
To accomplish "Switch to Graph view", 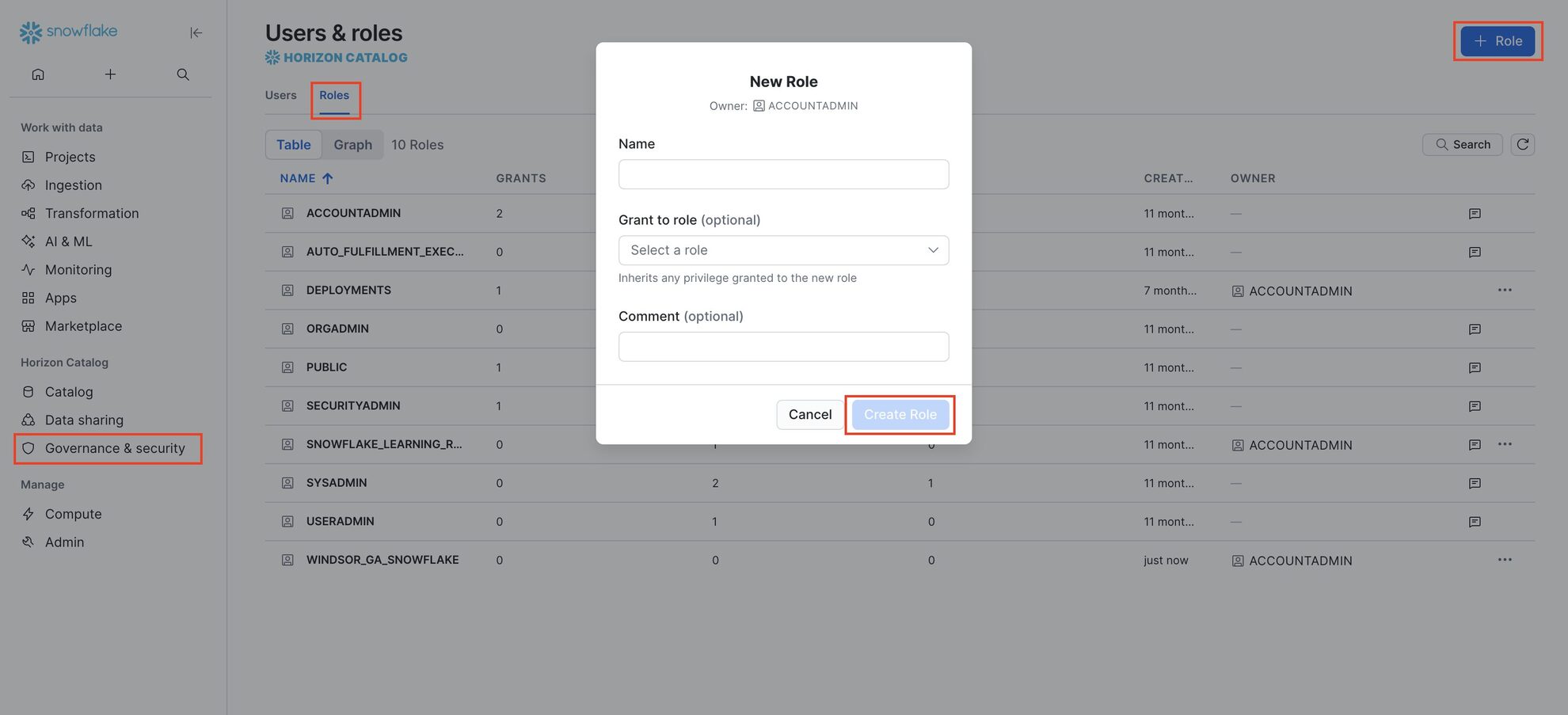I will (352, 145).
